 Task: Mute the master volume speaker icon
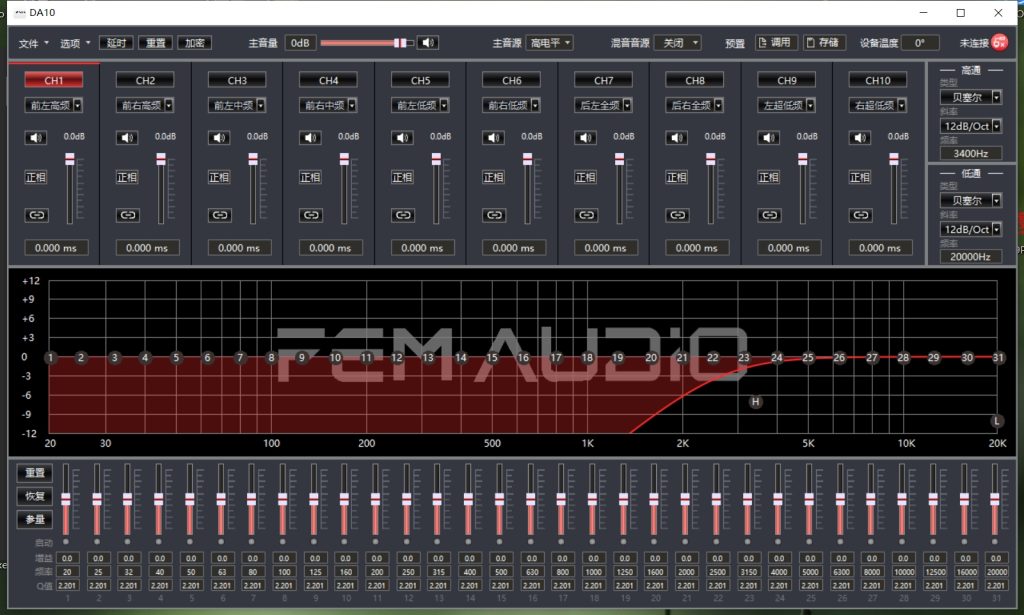point(427,43)
